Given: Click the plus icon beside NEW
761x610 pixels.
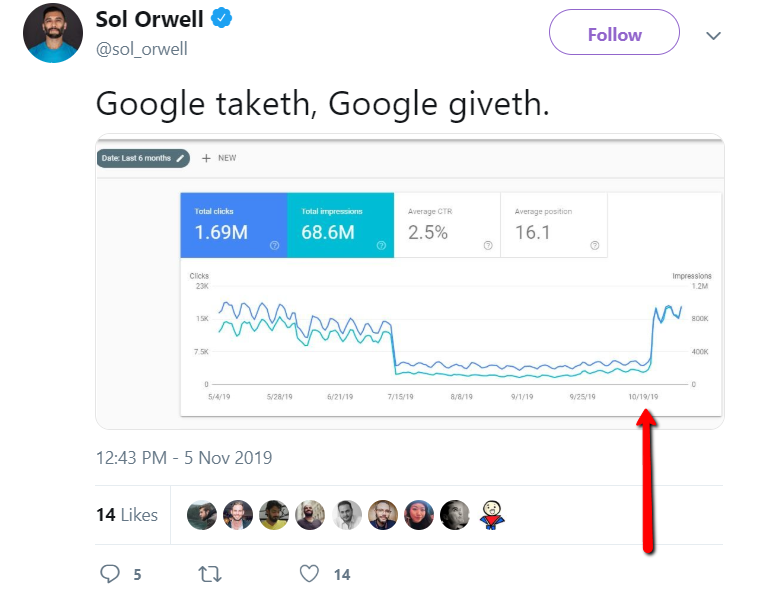Looking at the screenshot, I should [x=206, y=158].
